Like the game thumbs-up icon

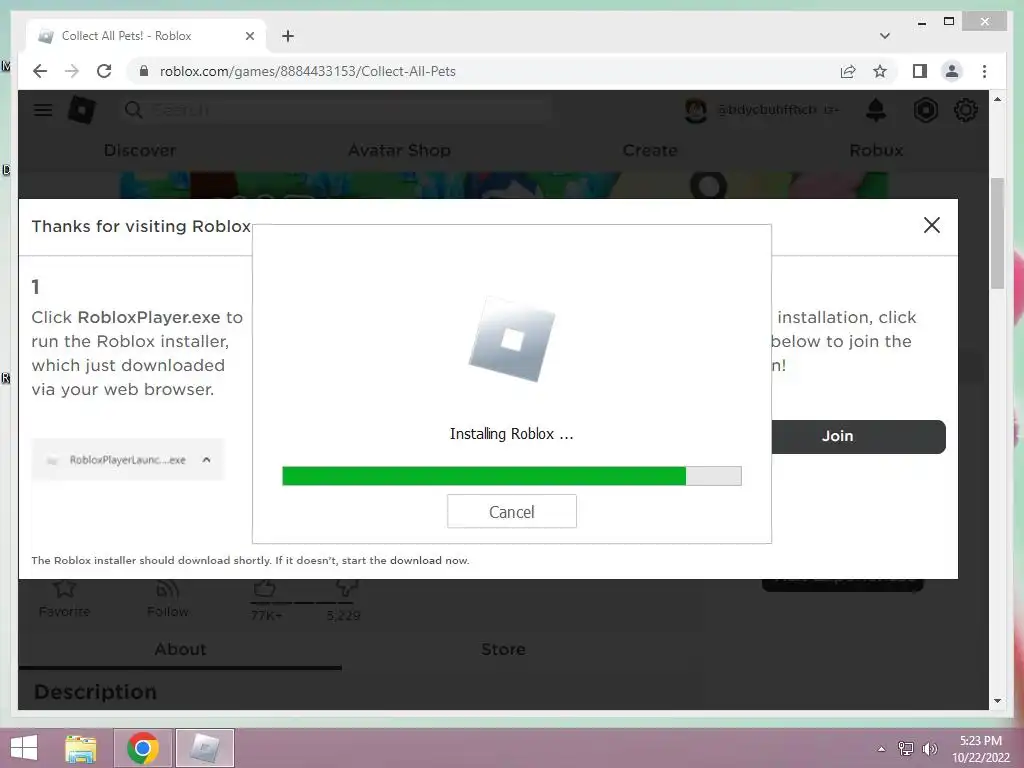(264, 588)
